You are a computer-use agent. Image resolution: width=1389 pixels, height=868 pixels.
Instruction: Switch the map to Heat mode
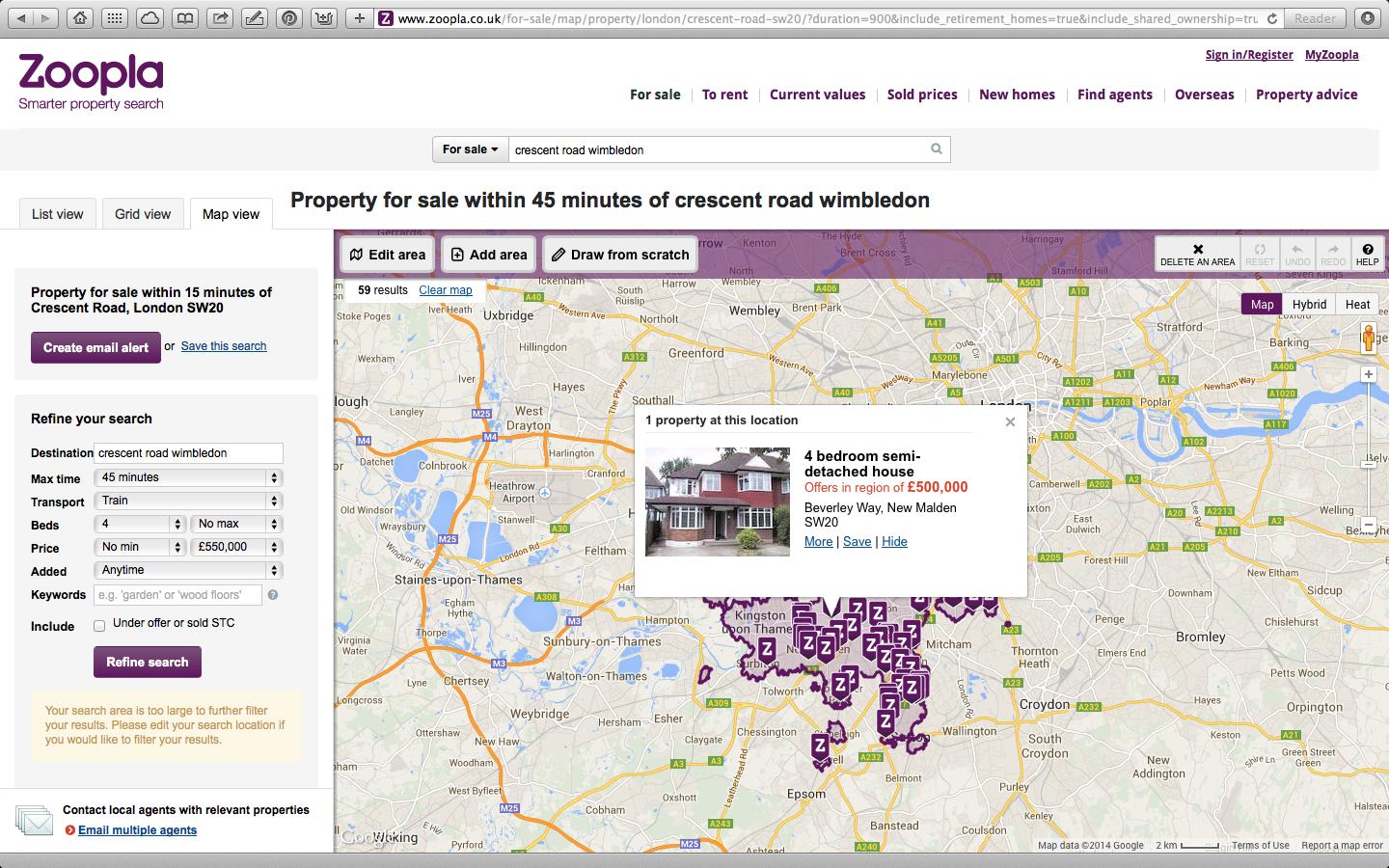click(x=1357, y=305)
